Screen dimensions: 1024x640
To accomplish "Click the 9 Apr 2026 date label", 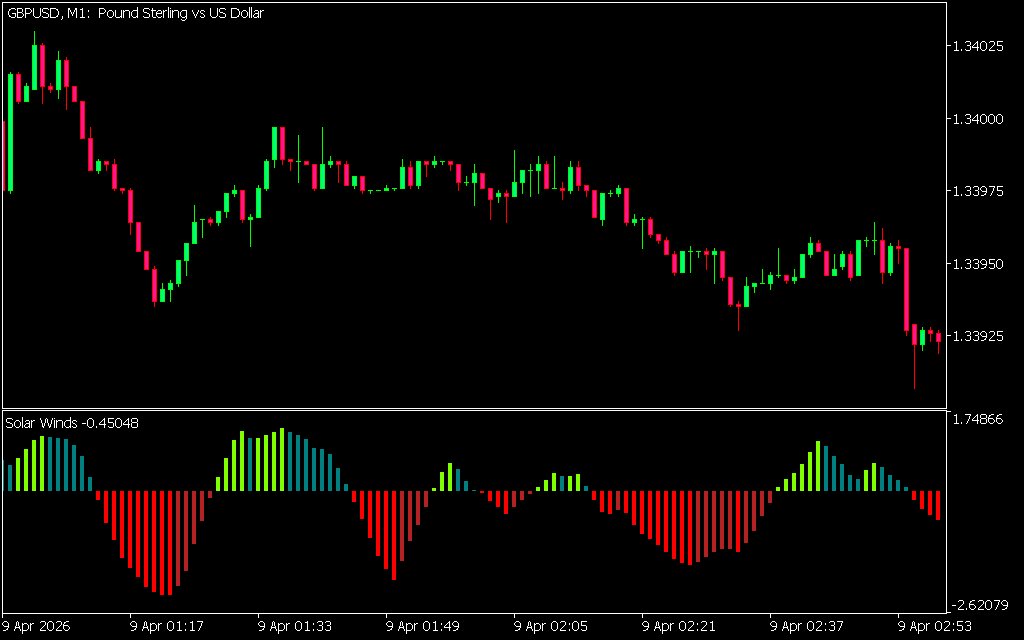I will point(36,626).
